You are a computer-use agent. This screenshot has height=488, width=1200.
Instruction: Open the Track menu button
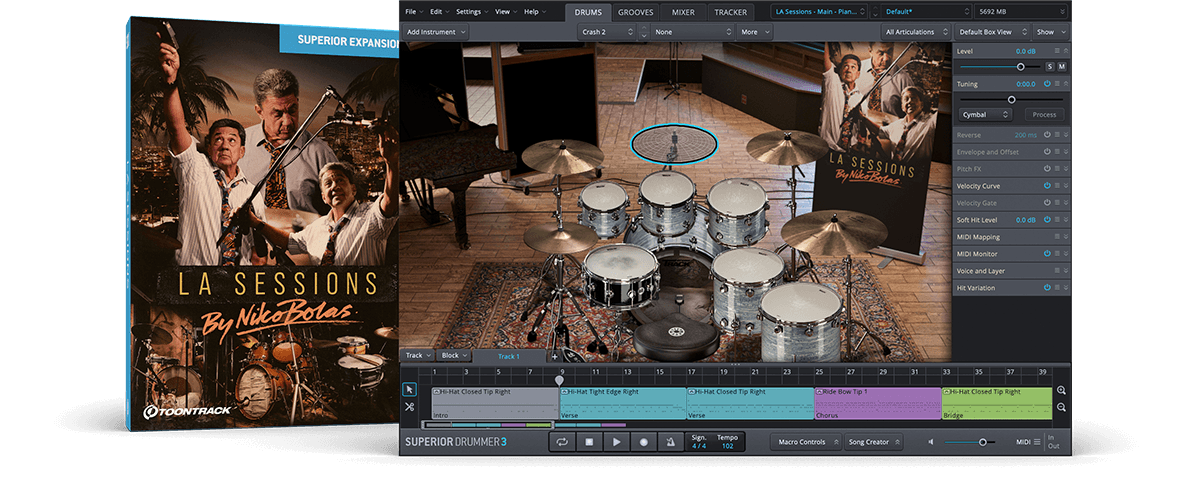(x=418, y=356)
